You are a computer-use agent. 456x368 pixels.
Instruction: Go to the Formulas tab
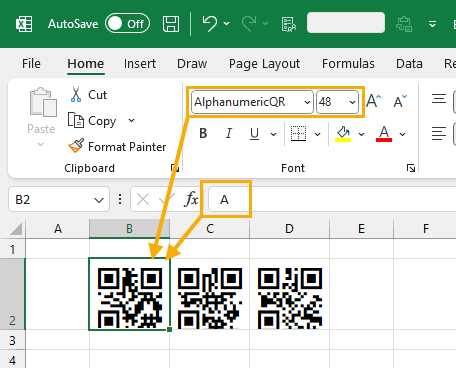[x=348, y=63]
